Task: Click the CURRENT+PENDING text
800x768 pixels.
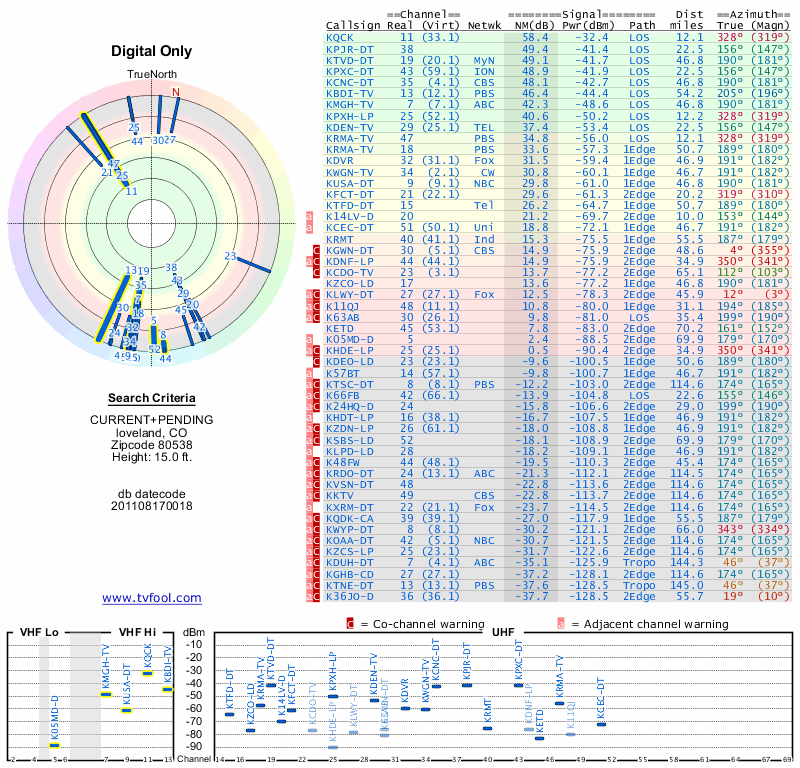Action: [x=152, y=420]
